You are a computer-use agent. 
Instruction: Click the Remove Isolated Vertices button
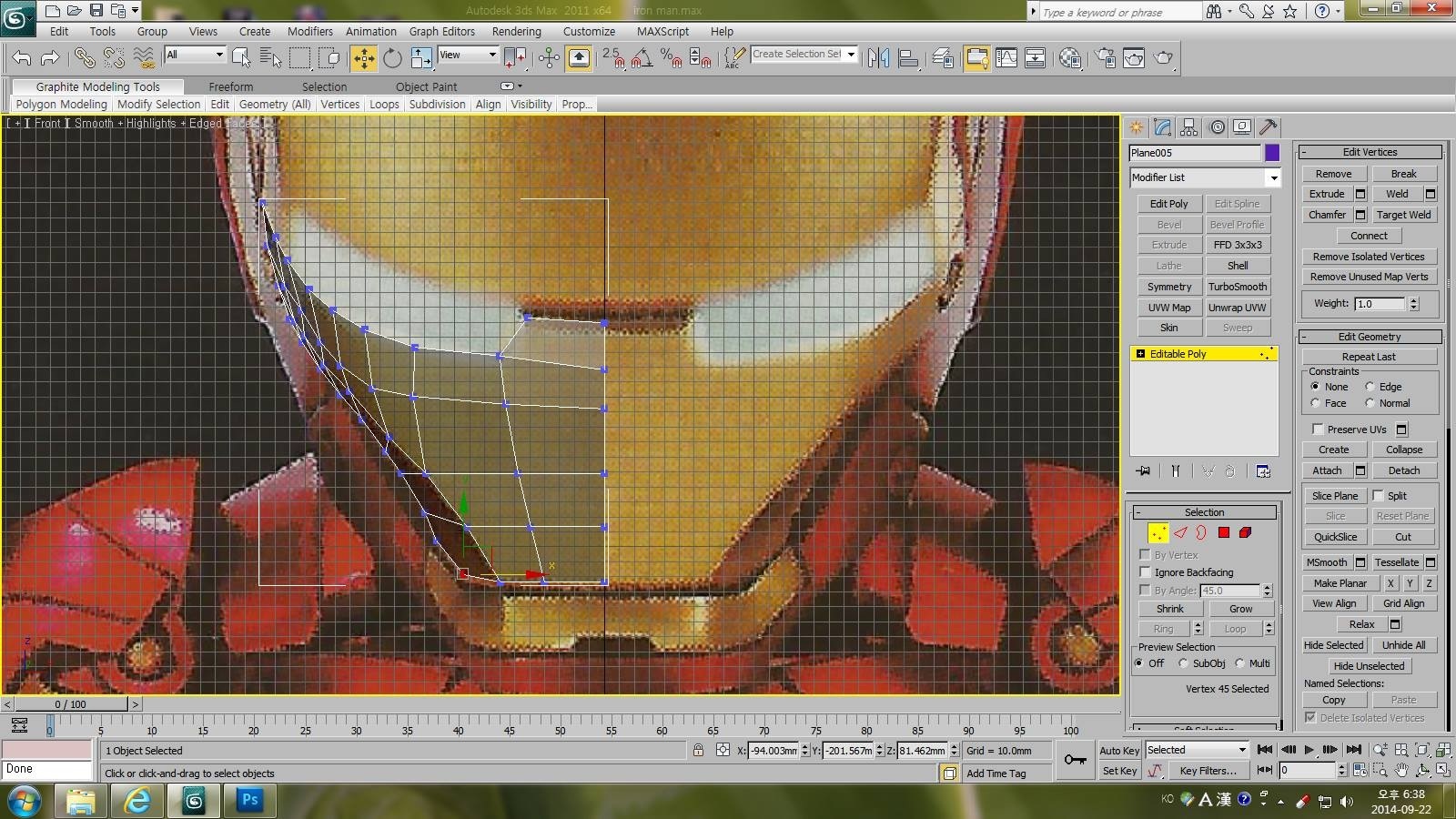(1369, 257)
